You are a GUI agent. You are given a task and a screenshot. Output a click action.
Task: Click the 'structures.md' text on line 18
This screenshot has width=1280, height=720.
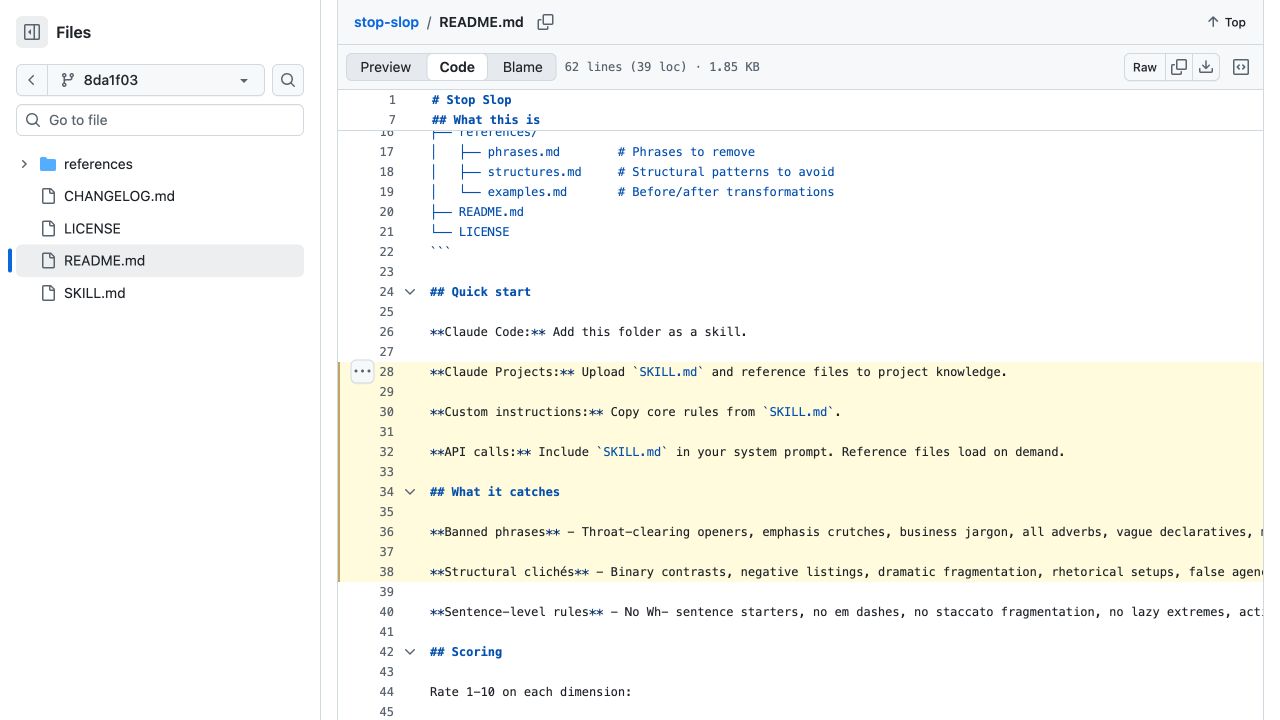coord(535,172)
